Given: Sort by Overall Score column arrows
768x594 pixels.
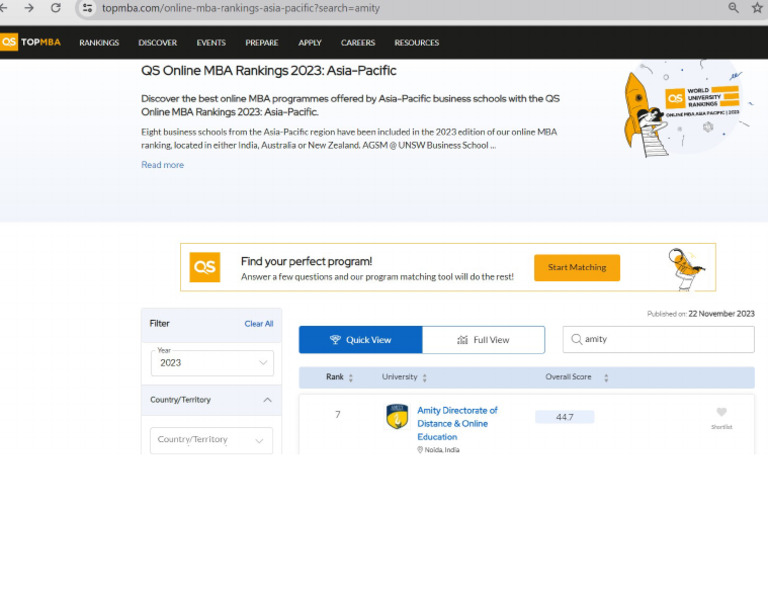Looking at the screenshot, I should coord(606,378).
